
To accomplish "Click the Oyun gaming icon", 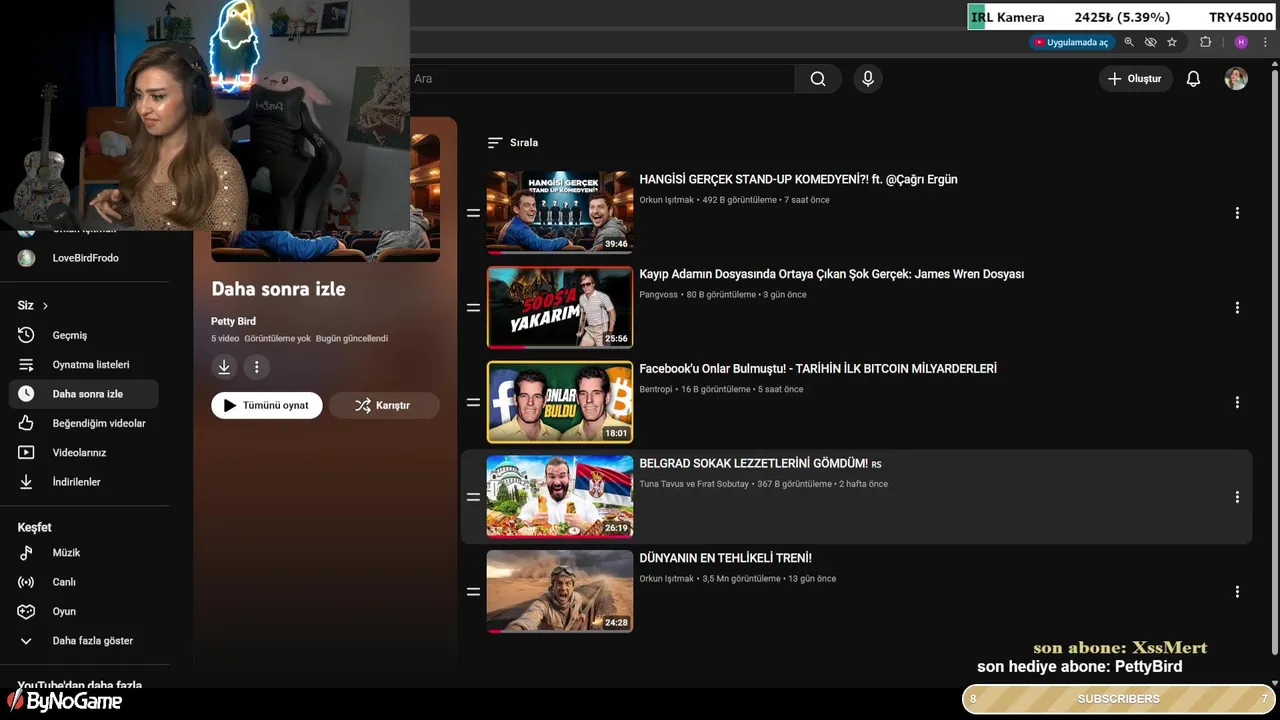I will [26, 611].
